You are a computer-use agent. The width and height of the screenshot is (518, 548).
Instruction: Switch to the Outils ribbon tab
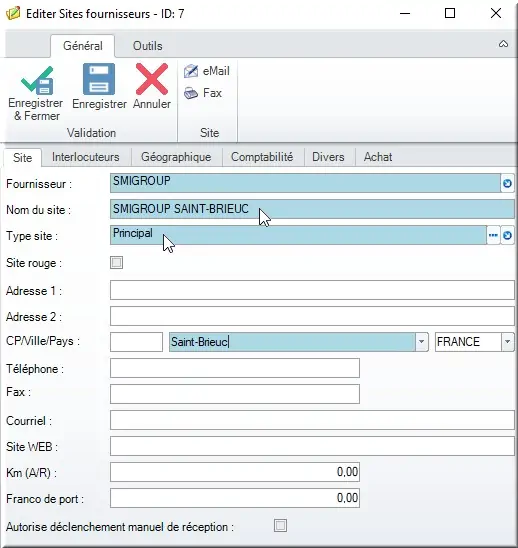(x=148, y=46)
